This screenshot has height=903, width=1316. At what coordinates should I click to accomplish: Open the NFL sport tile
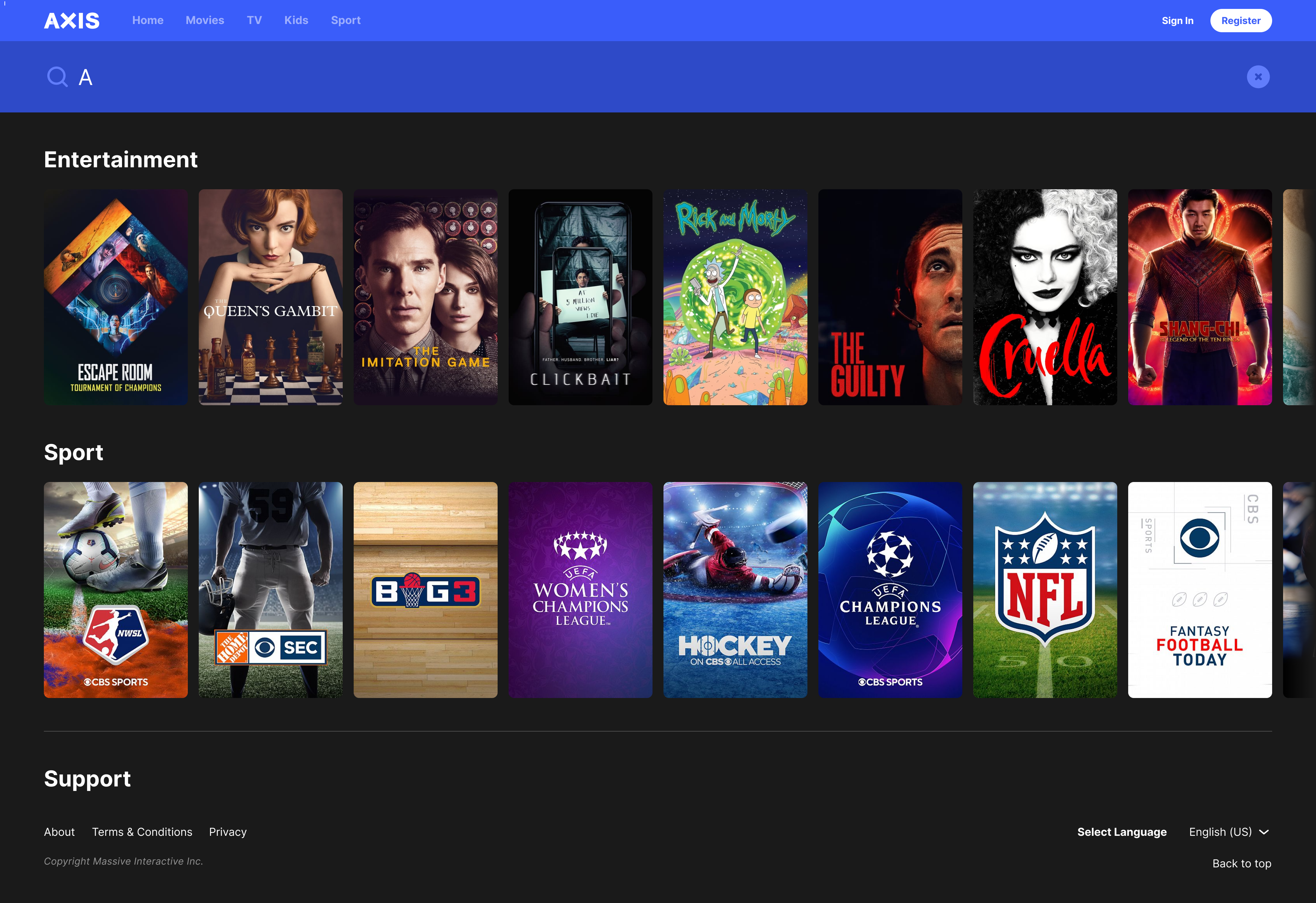pyautogui.click(x=1045, y=590)
